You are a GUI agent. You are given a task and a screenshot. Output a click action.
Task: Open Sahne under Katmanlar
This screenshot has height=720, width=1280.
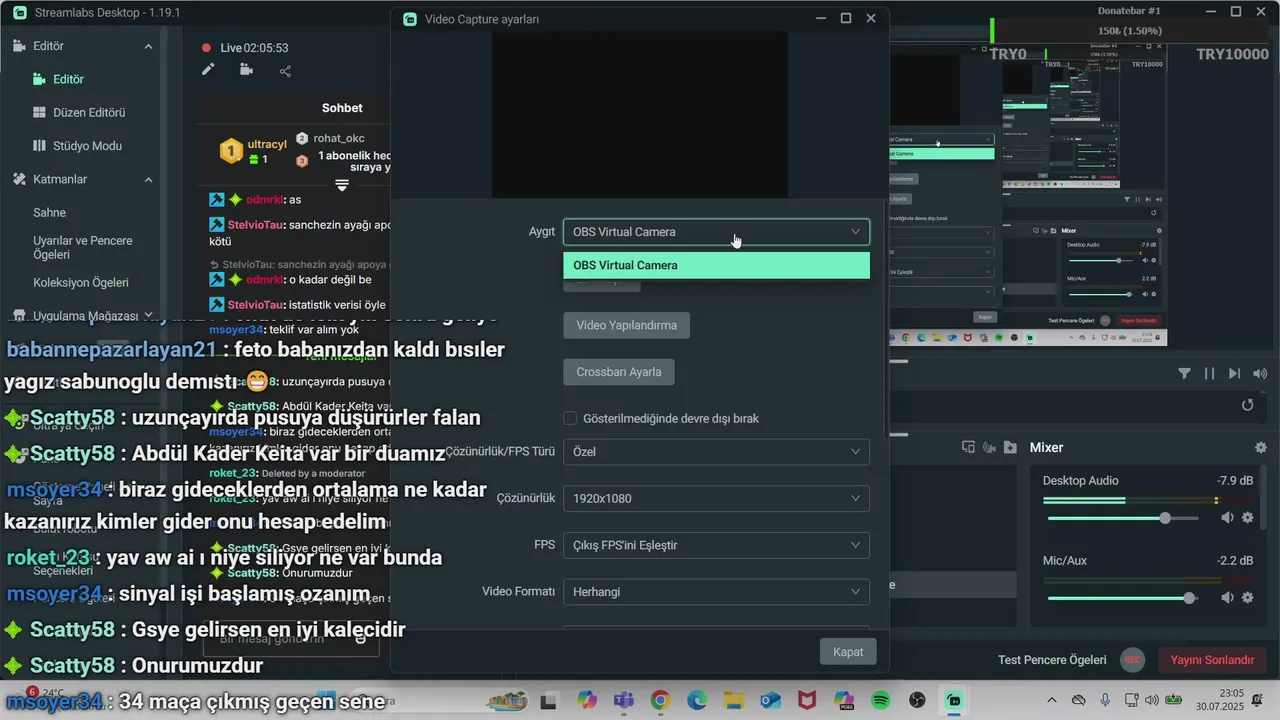(49, 212)
